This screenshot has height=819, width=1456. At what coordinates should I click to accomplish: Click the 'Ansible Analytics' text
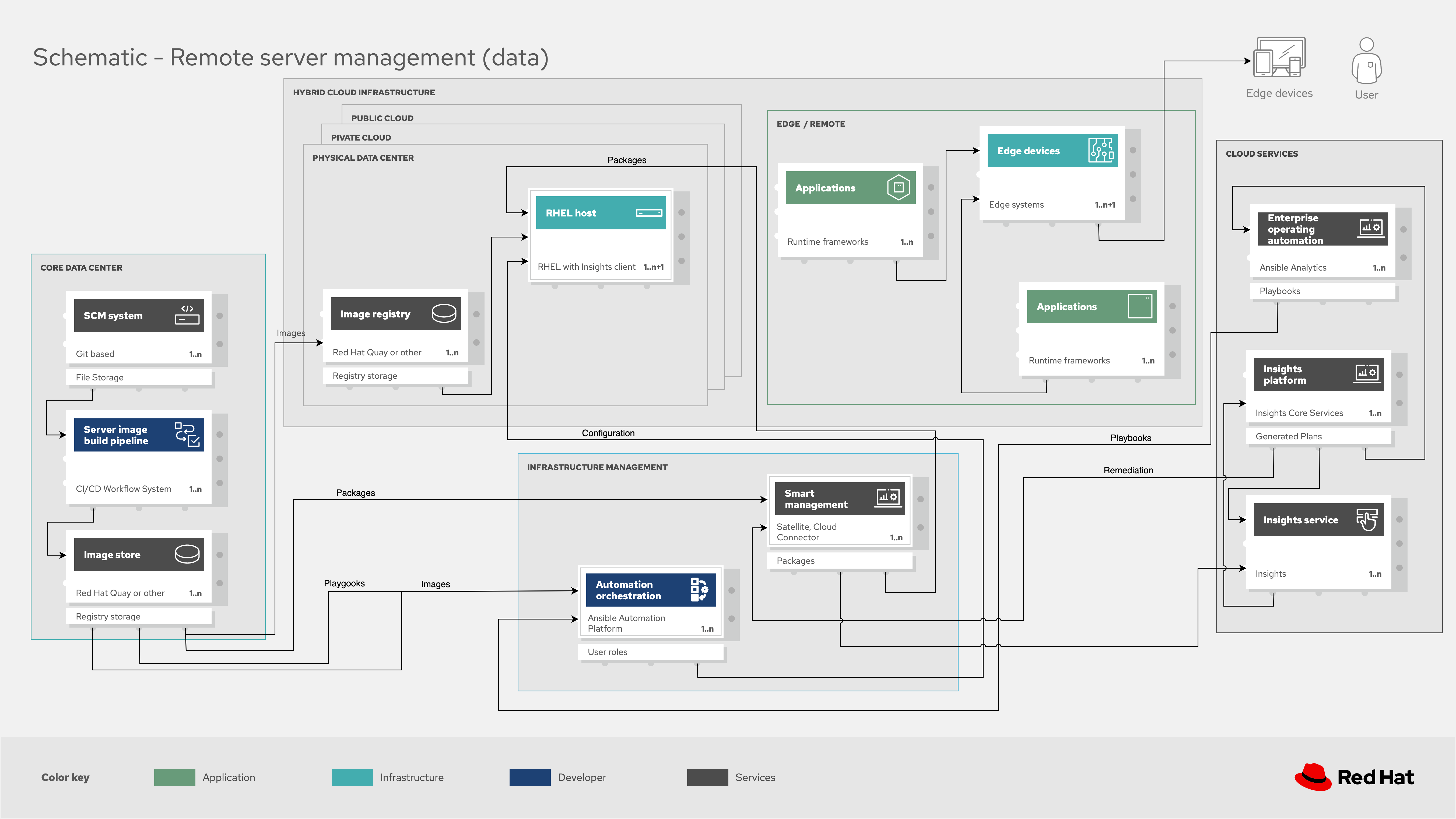[1293, 267]
